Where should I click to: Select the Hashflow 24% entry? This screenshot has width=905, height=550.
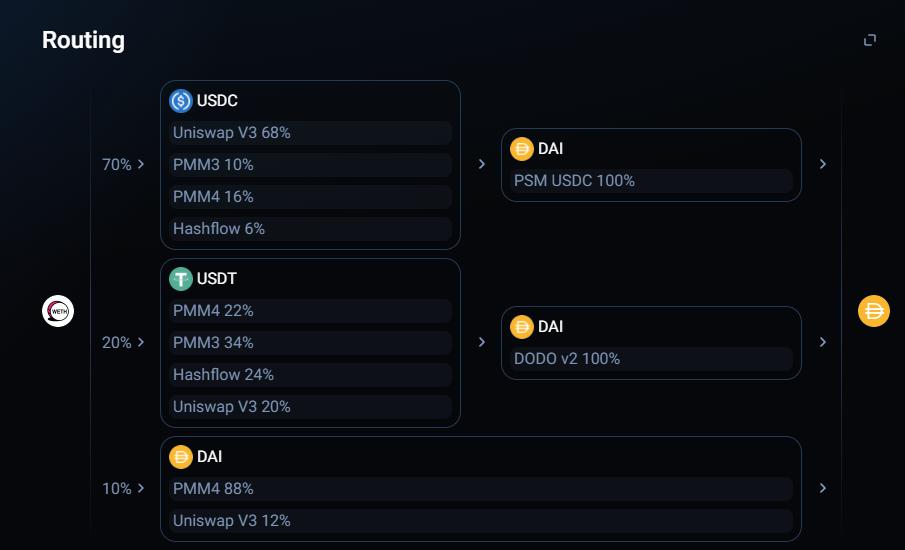tap(310, 375)
